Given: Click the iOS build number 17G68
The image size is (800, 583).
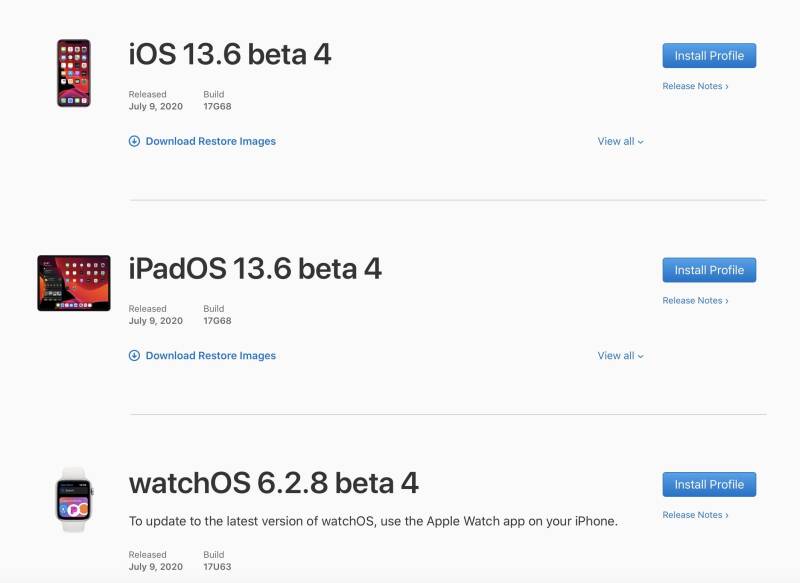Looking at the screenshot, I should click(217, 106).
